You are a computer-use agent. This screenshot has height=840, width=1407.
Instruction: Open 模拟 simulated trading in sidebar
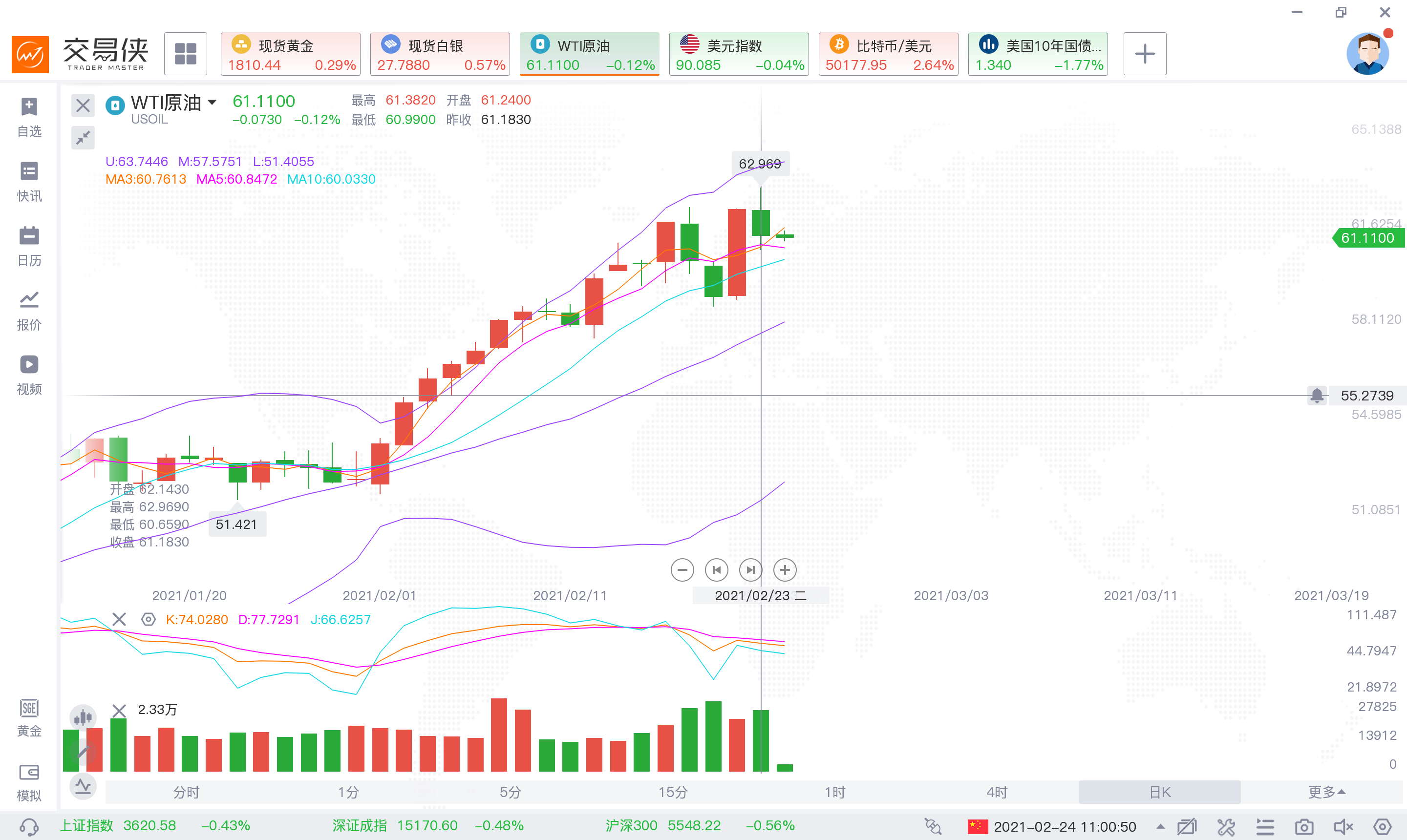click(29, 782)
